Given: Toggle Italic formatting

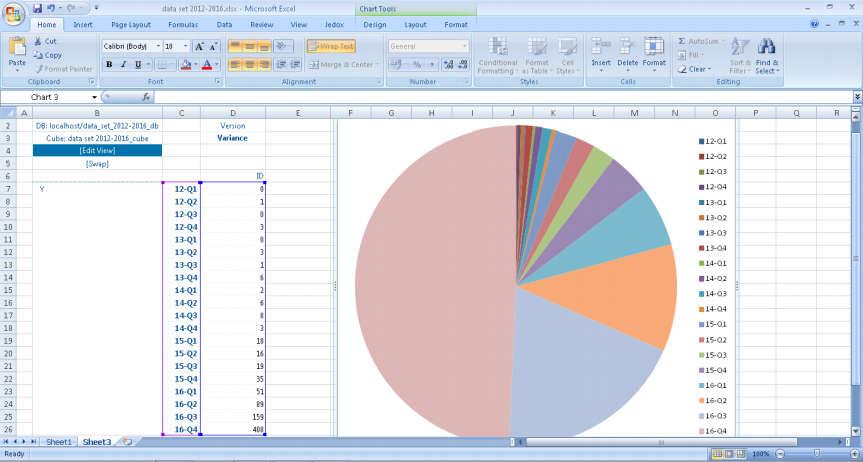Looking at the screenshot, I should point(123,64).
